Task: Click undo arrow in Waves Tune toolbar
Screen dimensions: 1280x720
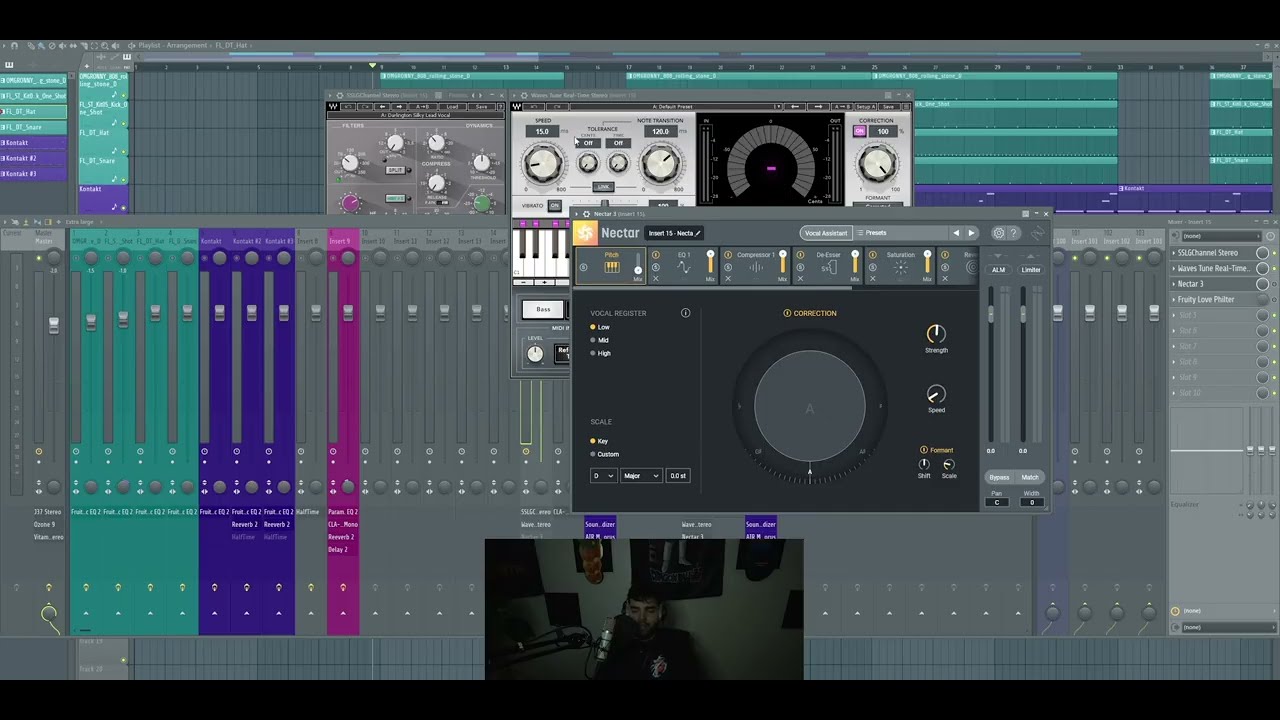Action: pos(533,107)
